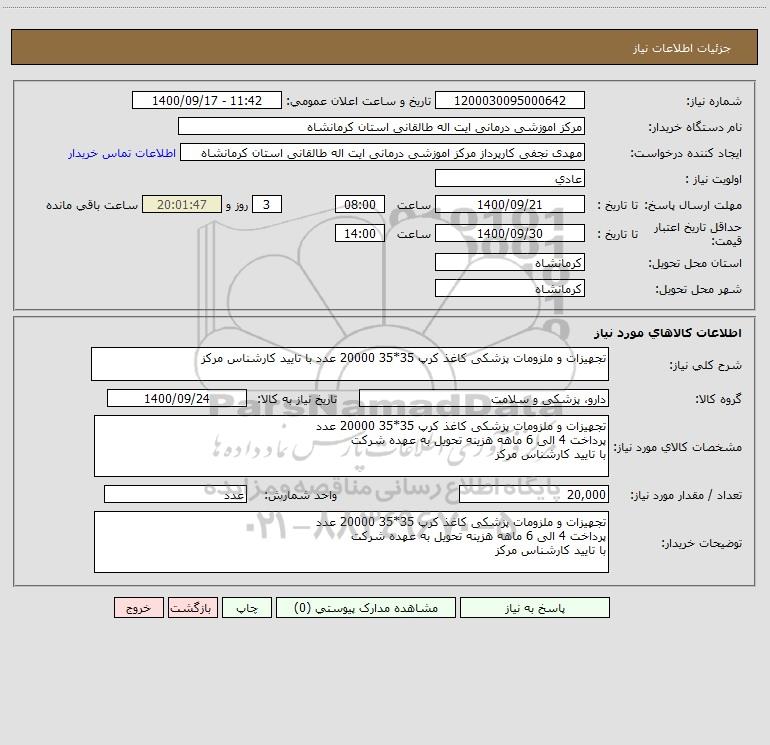Click the شرح کلی نیاز label
Viewport: 770px width, 745px height.
(x=706, y=365)
